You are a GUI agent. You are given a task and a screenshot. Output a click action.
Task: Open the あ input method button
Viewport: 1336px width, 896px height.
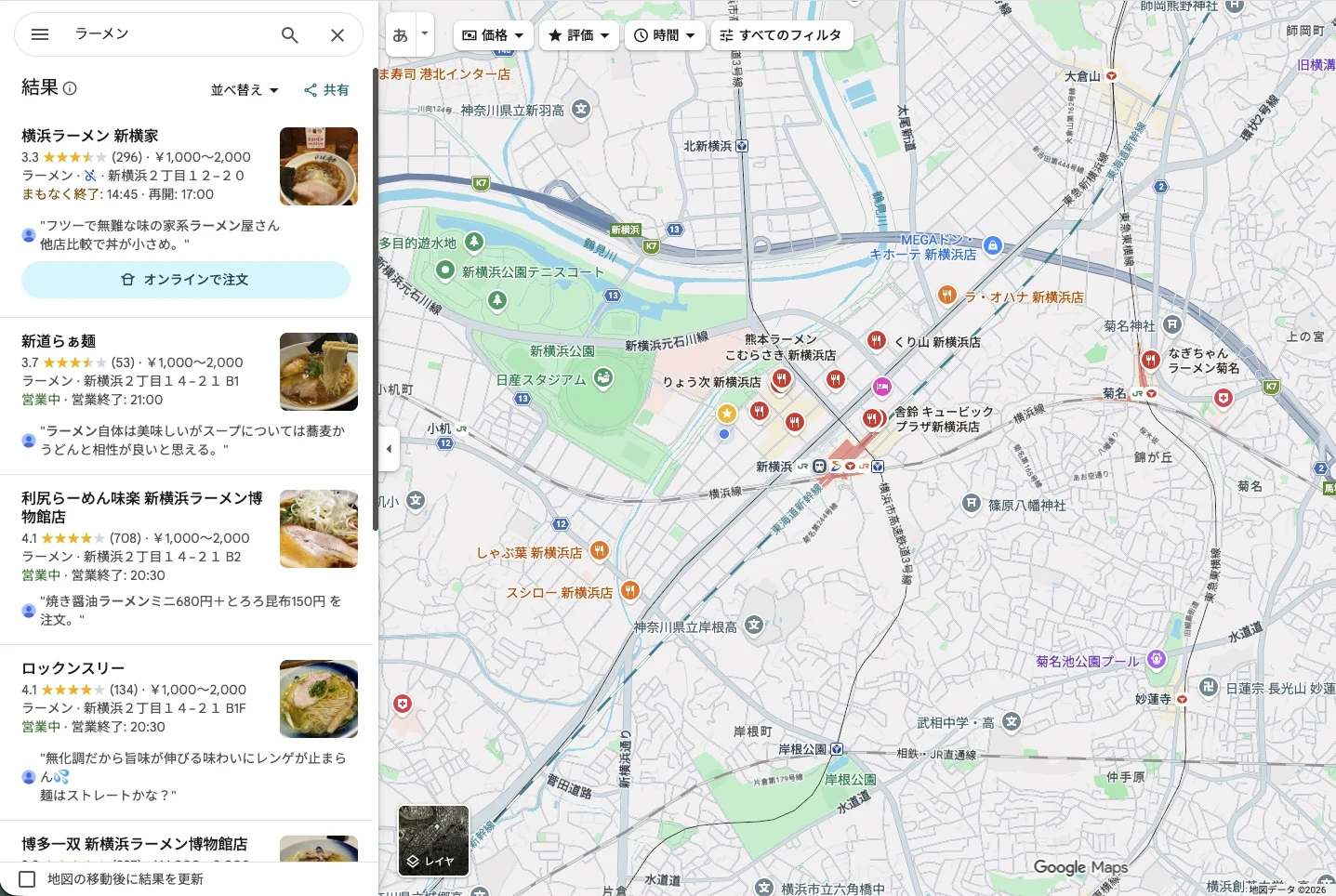(401, 35)
